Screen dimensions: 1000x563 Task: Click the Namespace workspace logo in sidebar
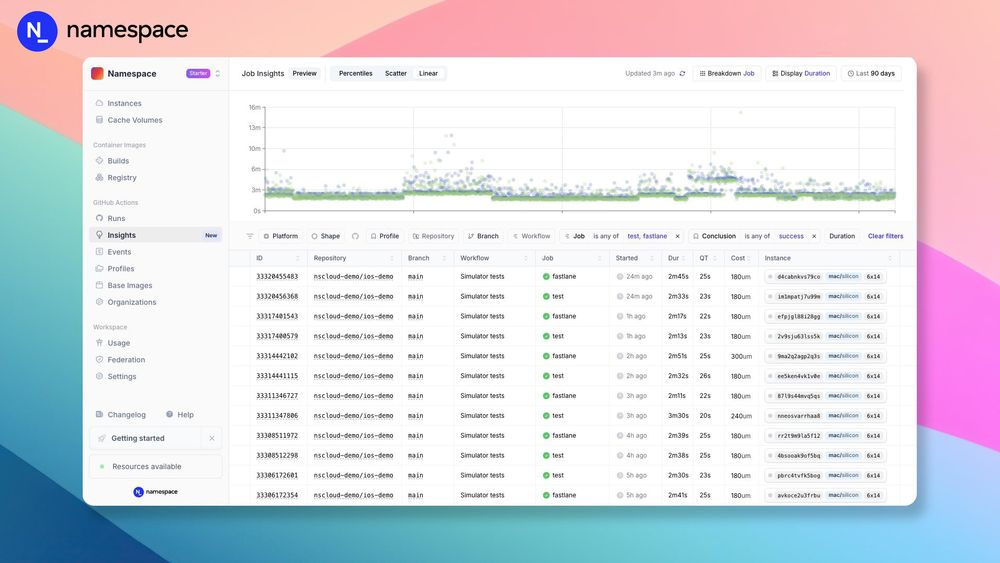pyautogui.click(x=97, y=73)
